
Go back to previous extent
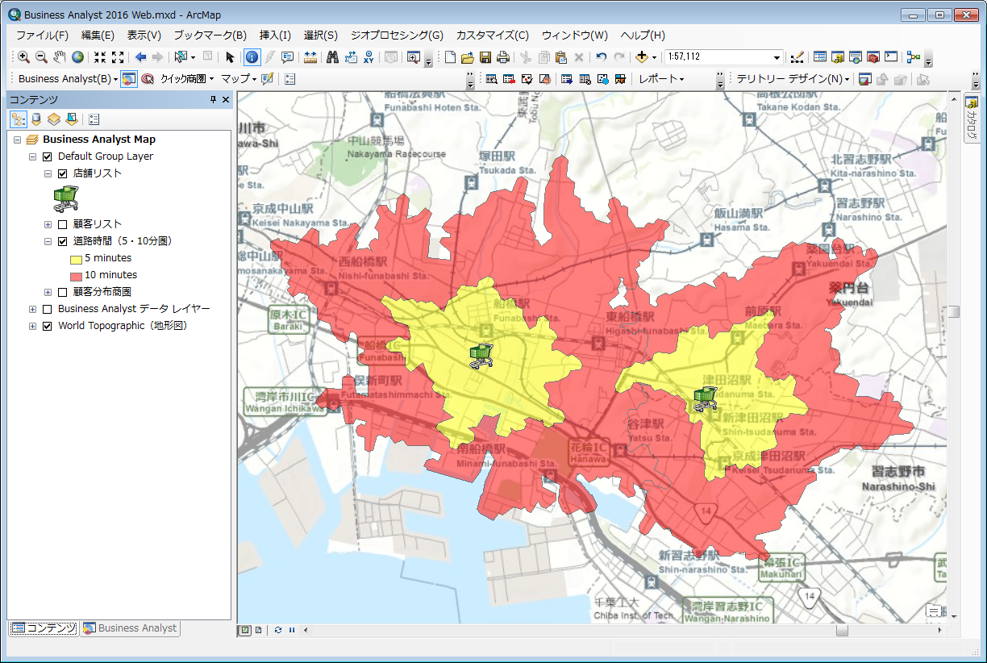click(x=140, y=57)
